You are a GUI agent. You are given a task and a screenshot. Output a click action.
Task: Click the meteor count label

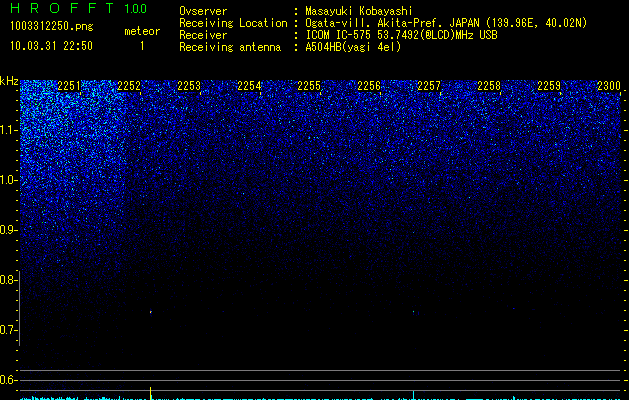142,31
